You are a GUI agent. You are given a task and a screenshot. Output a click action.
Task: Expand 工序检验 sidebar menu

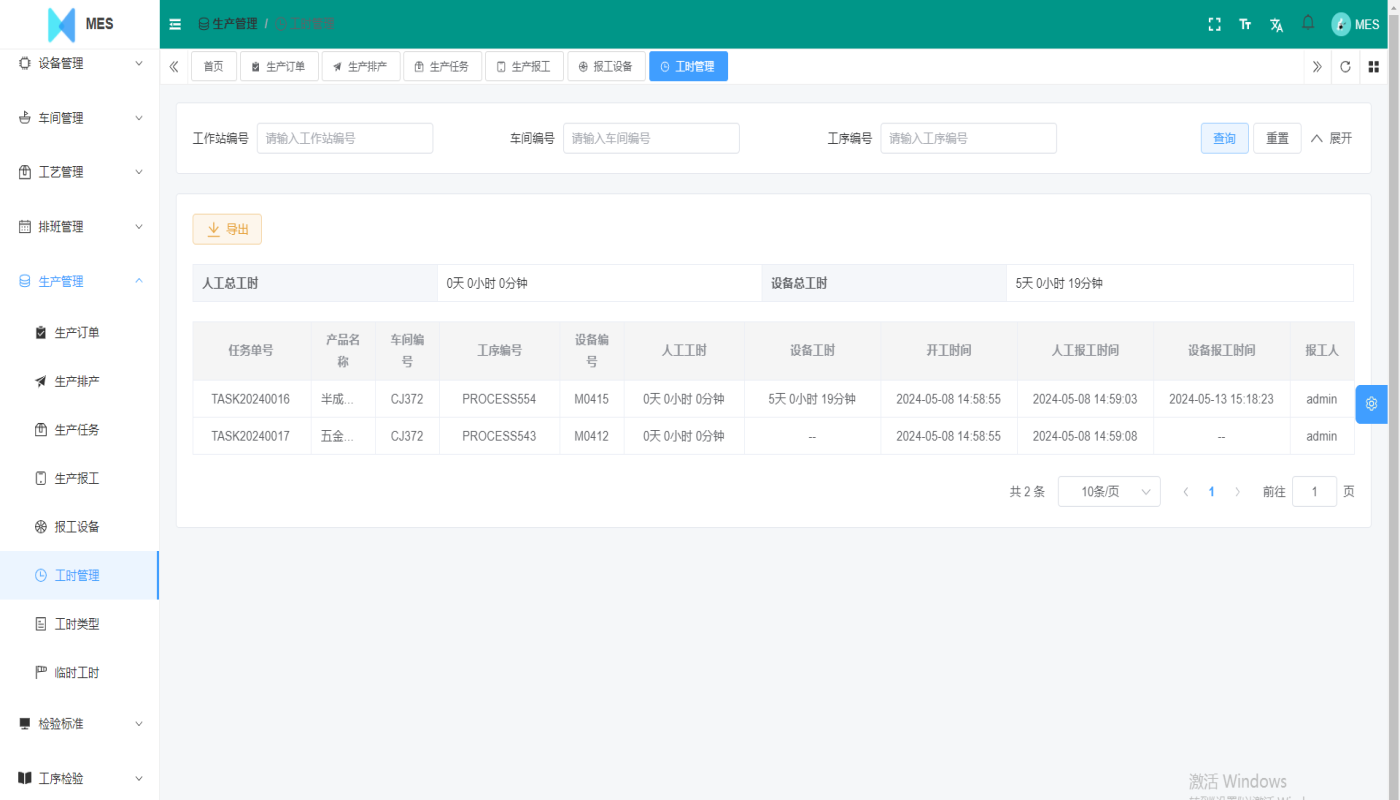(80, 778)
